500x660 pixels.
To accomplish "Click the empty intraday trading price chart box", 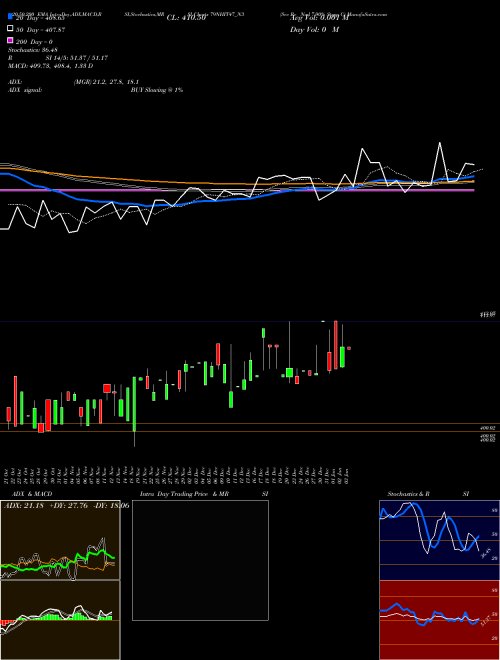I will (x=200, y=560).
